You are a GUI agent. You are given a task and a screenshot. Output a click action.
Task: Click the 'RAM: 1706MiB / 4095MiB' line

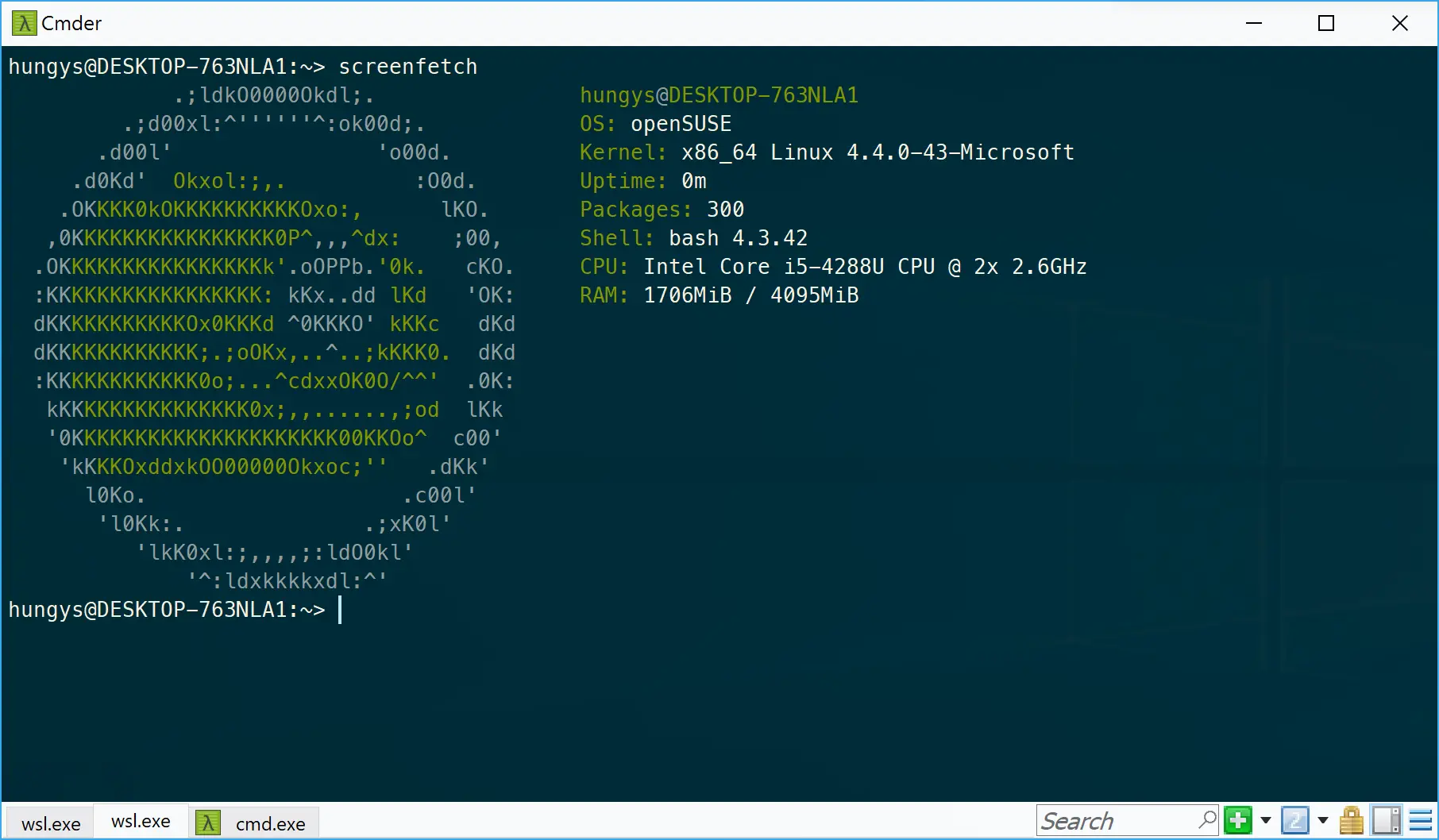pyautogui.click(x=719, y=295)
